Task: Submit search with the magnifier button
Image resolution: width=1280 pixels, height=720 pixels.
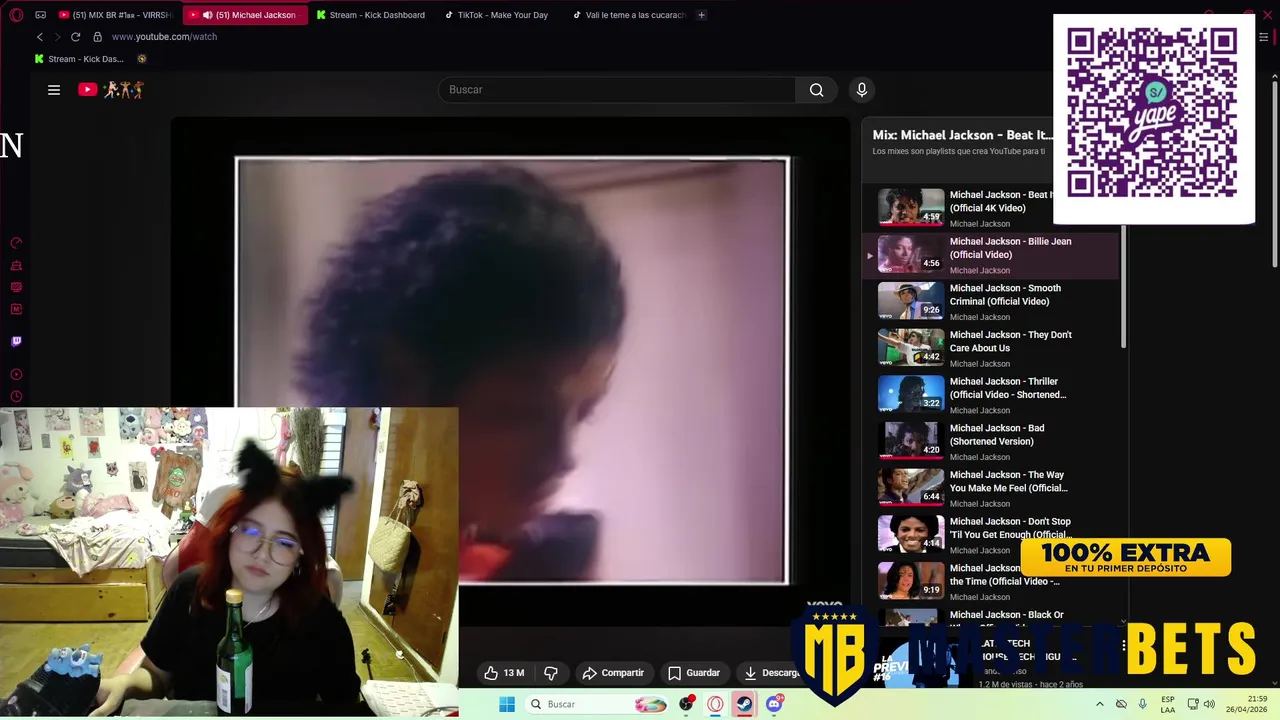Action: [x=817, y=90]
